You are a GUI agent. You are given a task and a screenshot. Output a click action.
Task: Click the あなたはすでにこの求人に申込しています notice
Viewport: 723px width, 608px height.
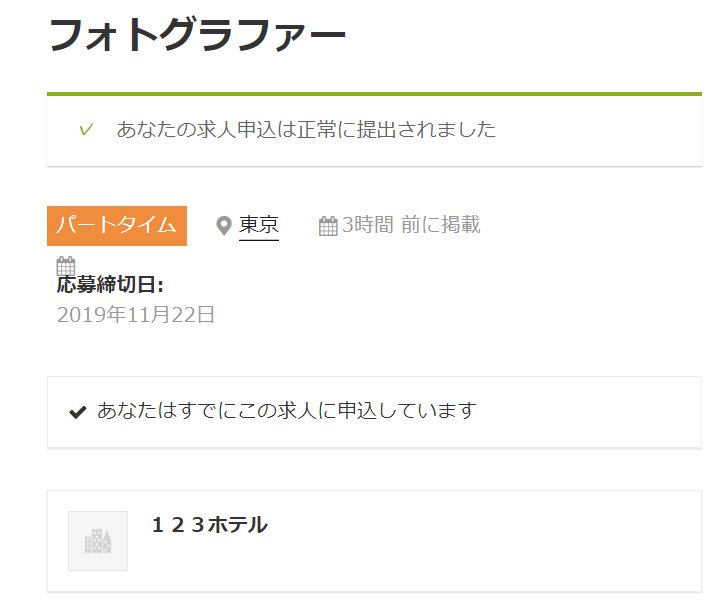(x=286, y=411)
